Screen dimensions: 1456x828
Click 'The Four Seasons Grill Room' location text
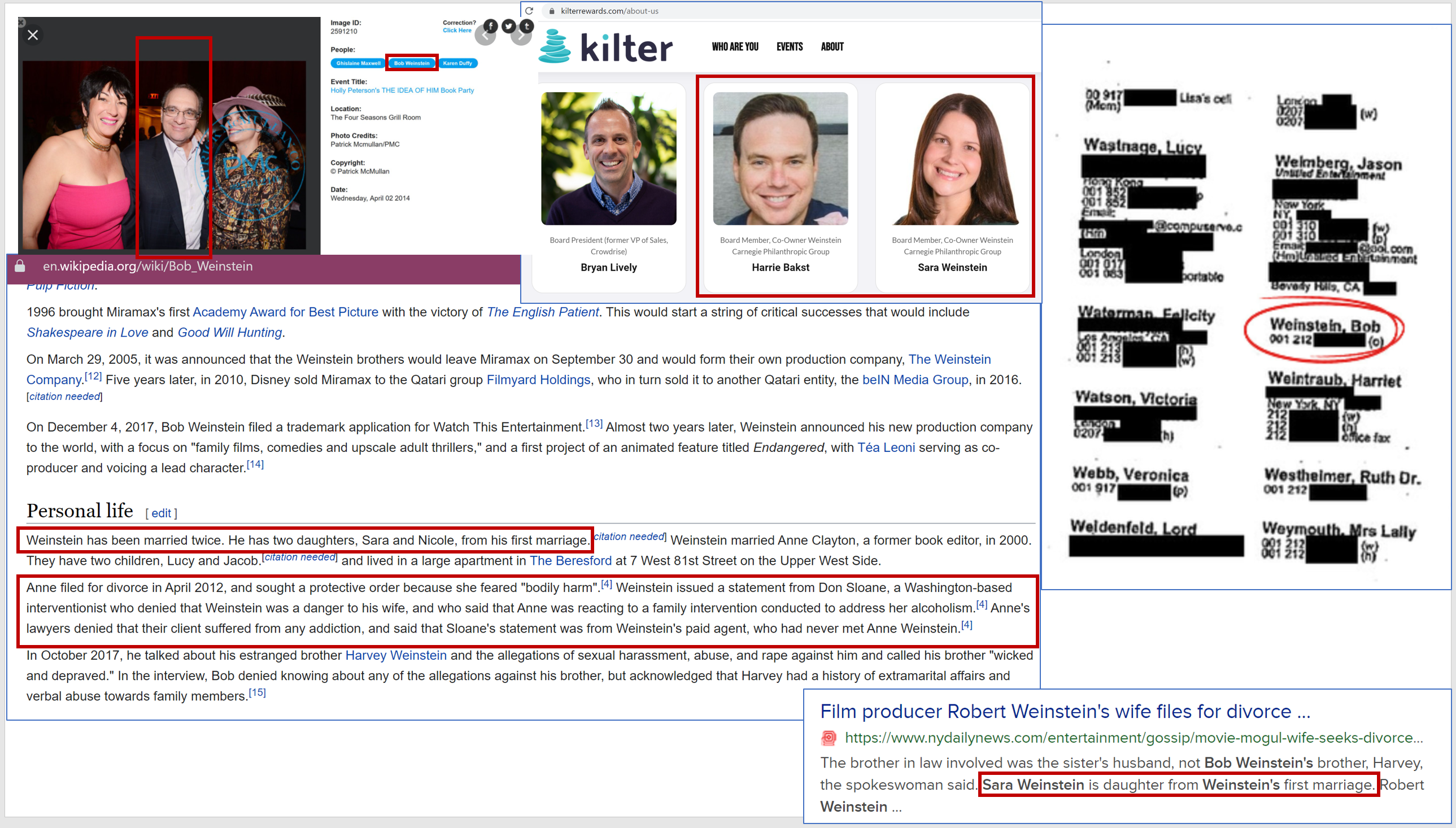point(376,117)
